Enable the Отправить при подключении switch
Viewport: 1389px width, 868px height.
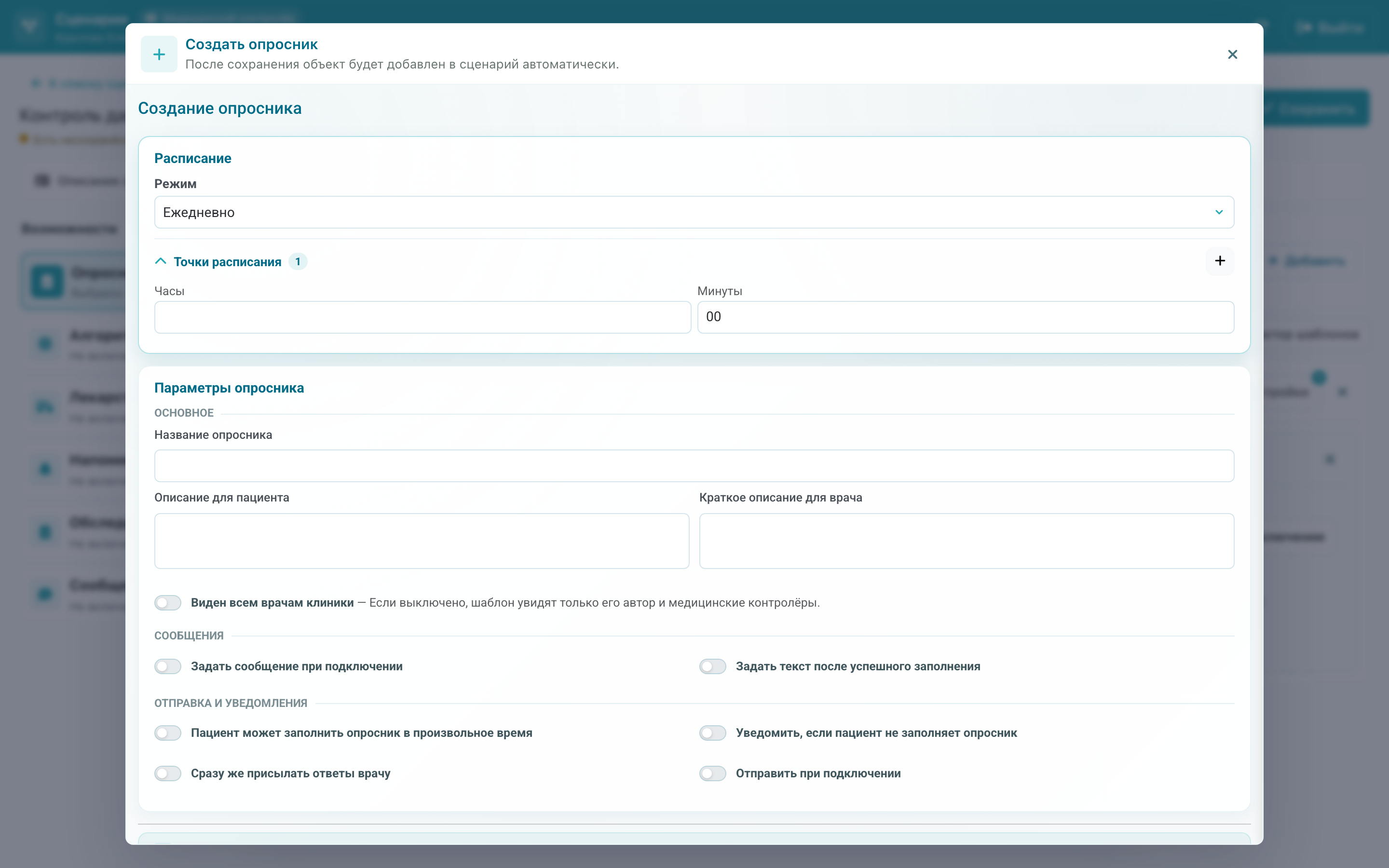(712, 773)
